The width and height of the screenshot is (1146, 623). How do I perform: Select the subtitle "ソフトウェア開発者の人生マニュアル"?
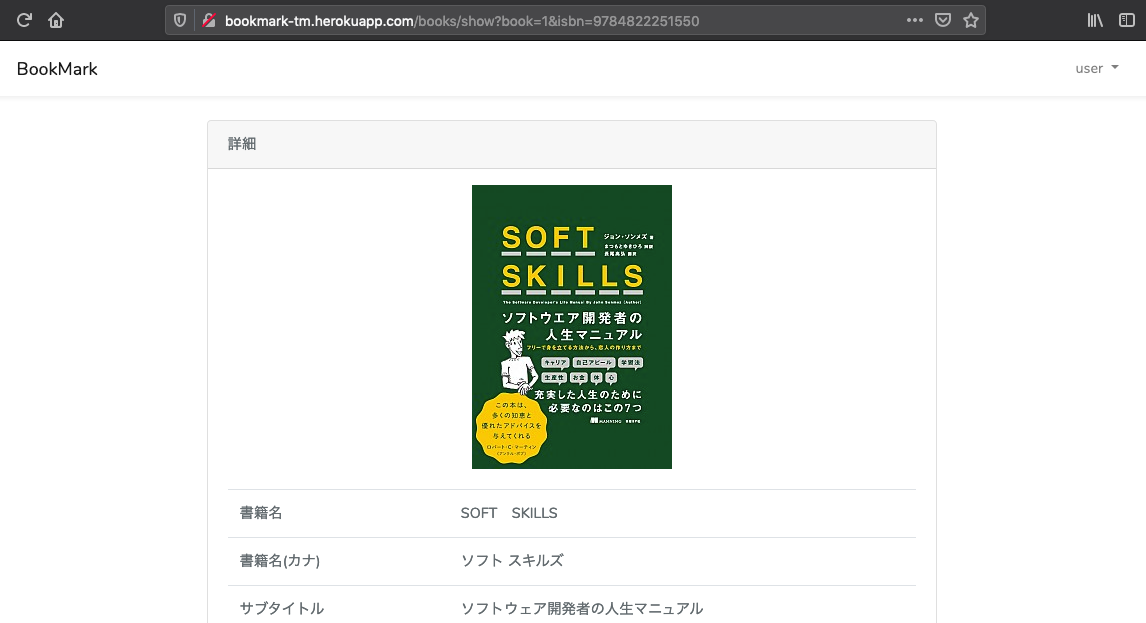582,608
